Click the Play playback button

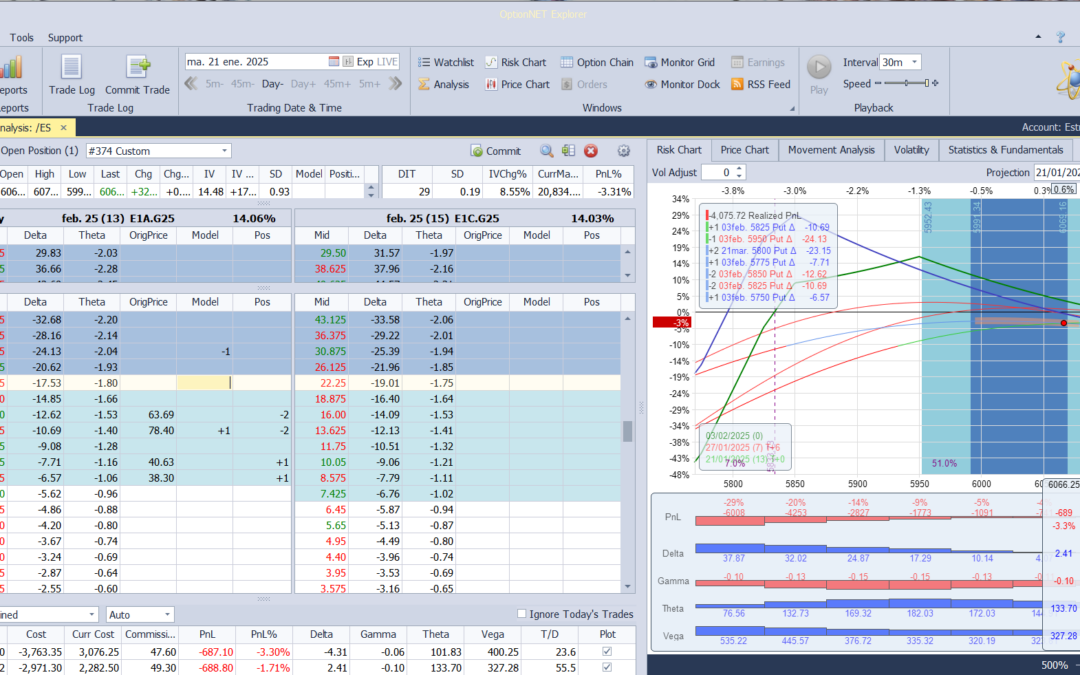(x=819, y=74)
